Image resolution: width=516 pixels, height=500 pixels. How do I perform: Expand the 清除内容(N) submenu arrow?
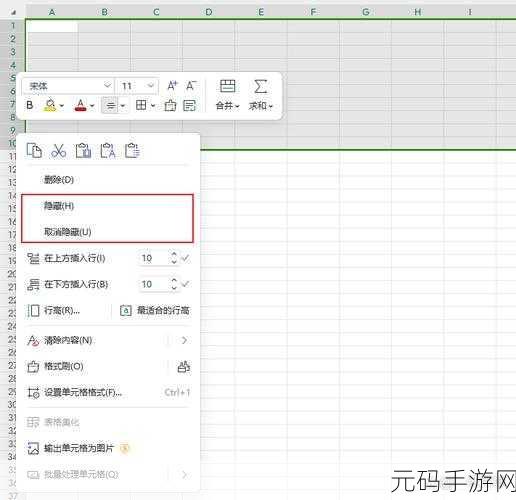tap(184, 340)
